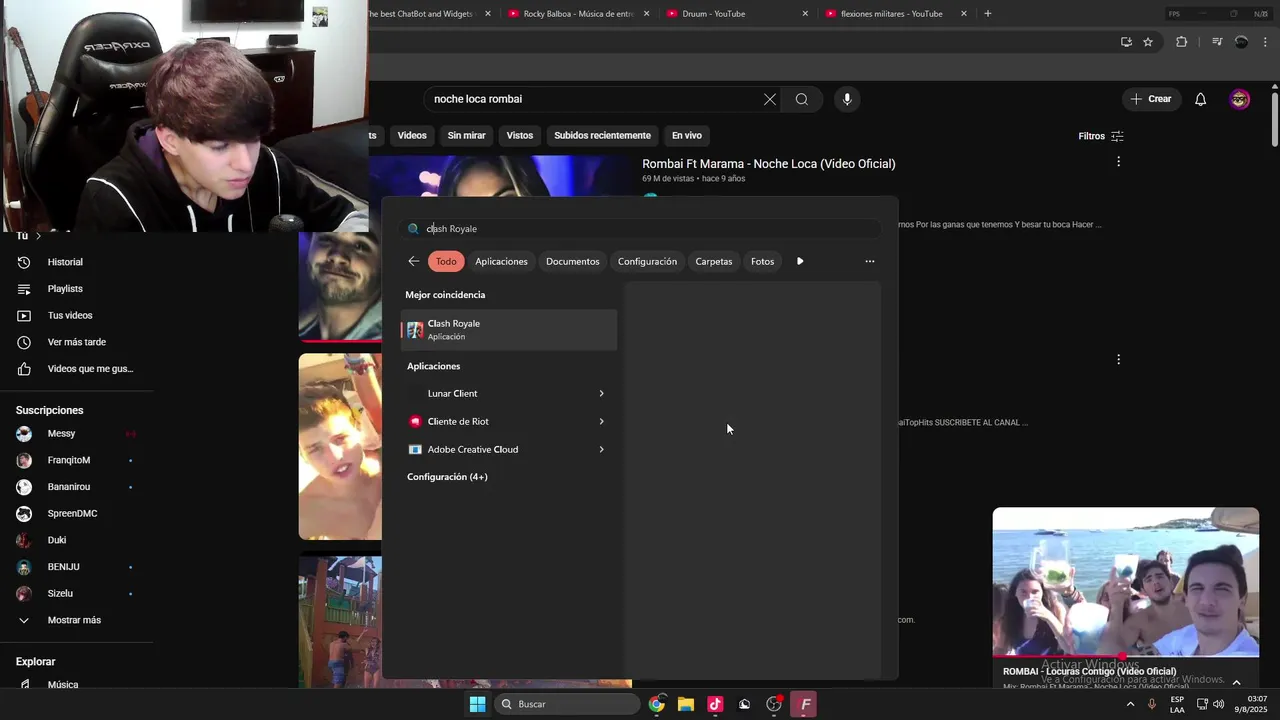This screenshot has height=720, width=1280.
Task: Go back in Windows search panel
Action: coord(414,261)
